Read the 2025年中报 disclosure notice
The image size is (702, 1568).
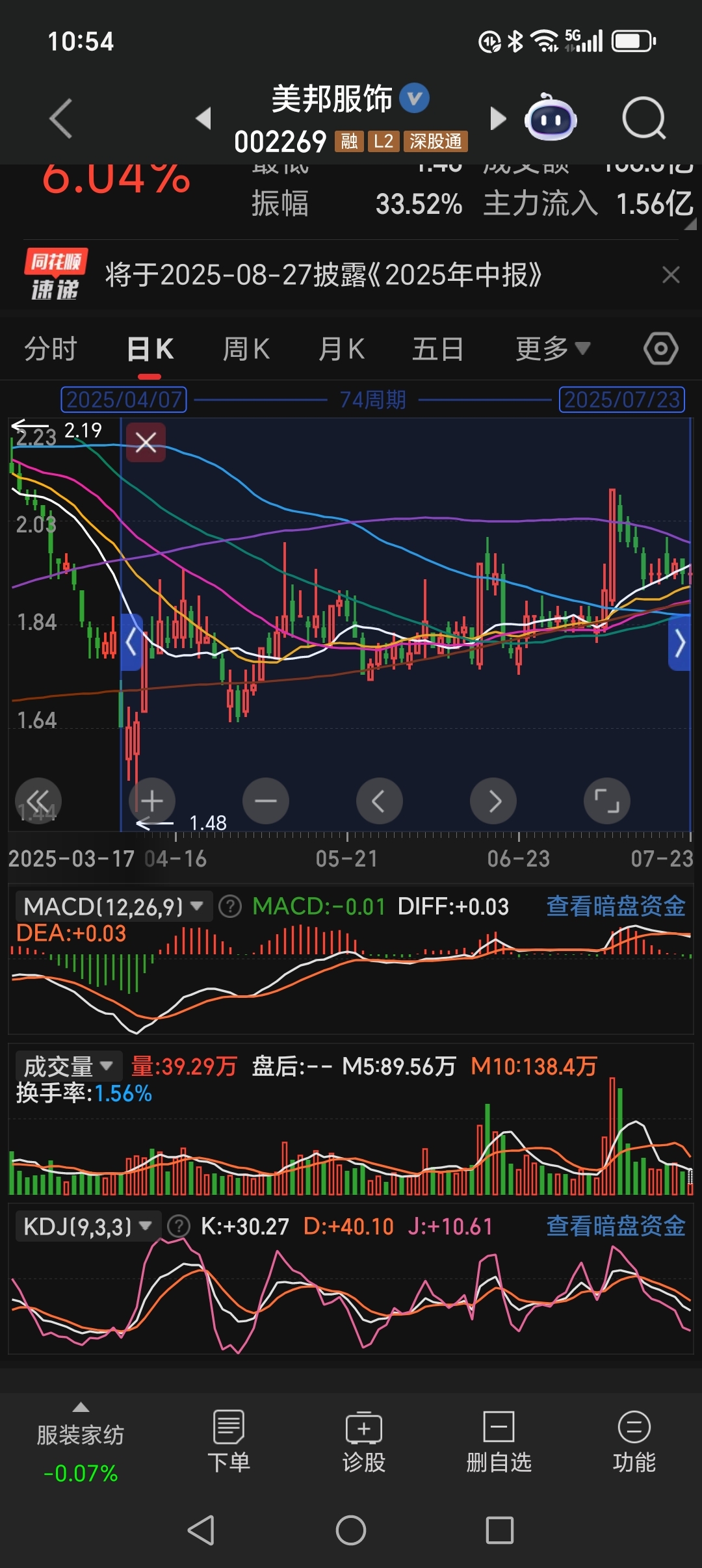point(323,275)
